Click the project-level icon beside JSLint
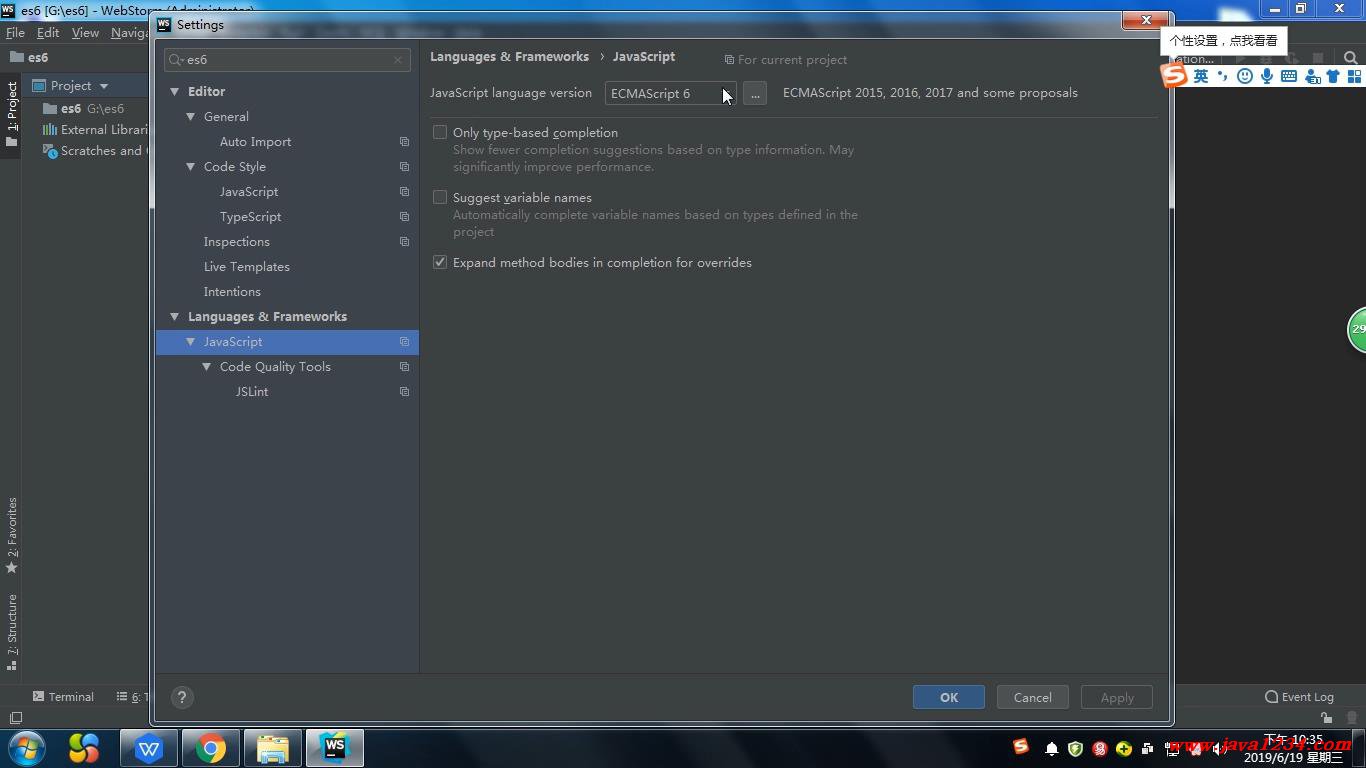1366x768 pixels. coord(404,392)
